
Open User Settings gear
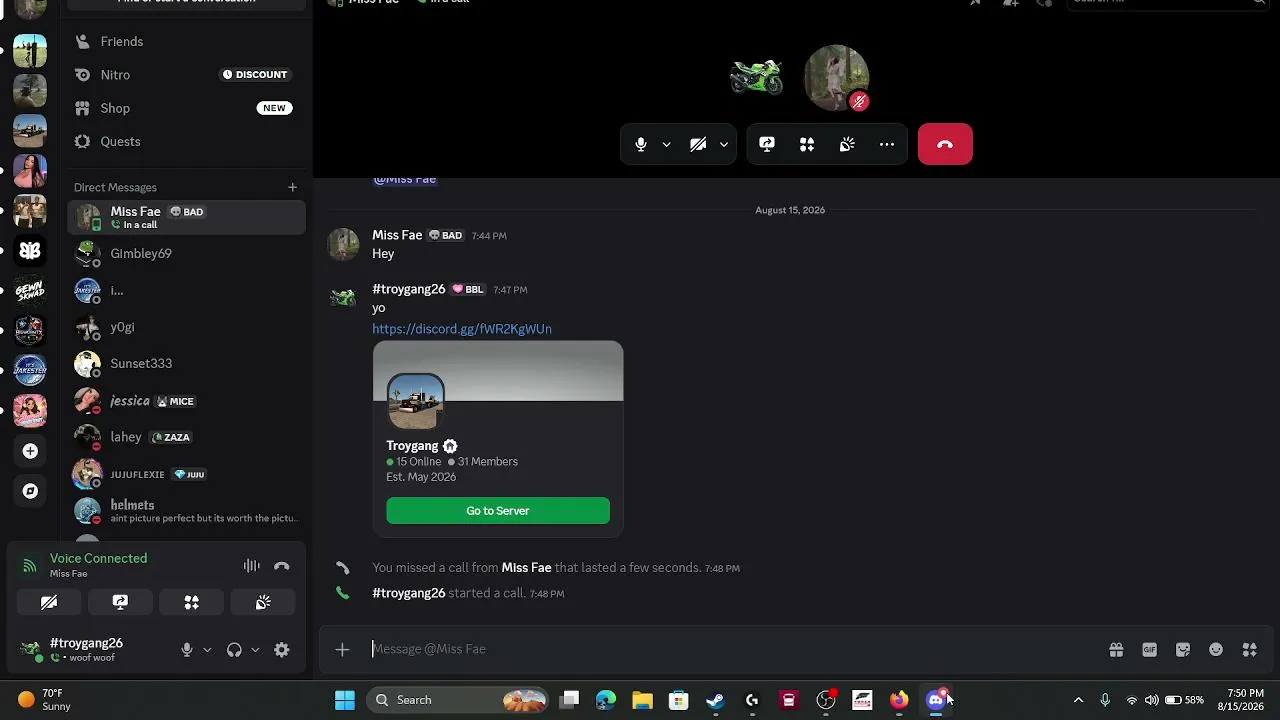point(282,650)
